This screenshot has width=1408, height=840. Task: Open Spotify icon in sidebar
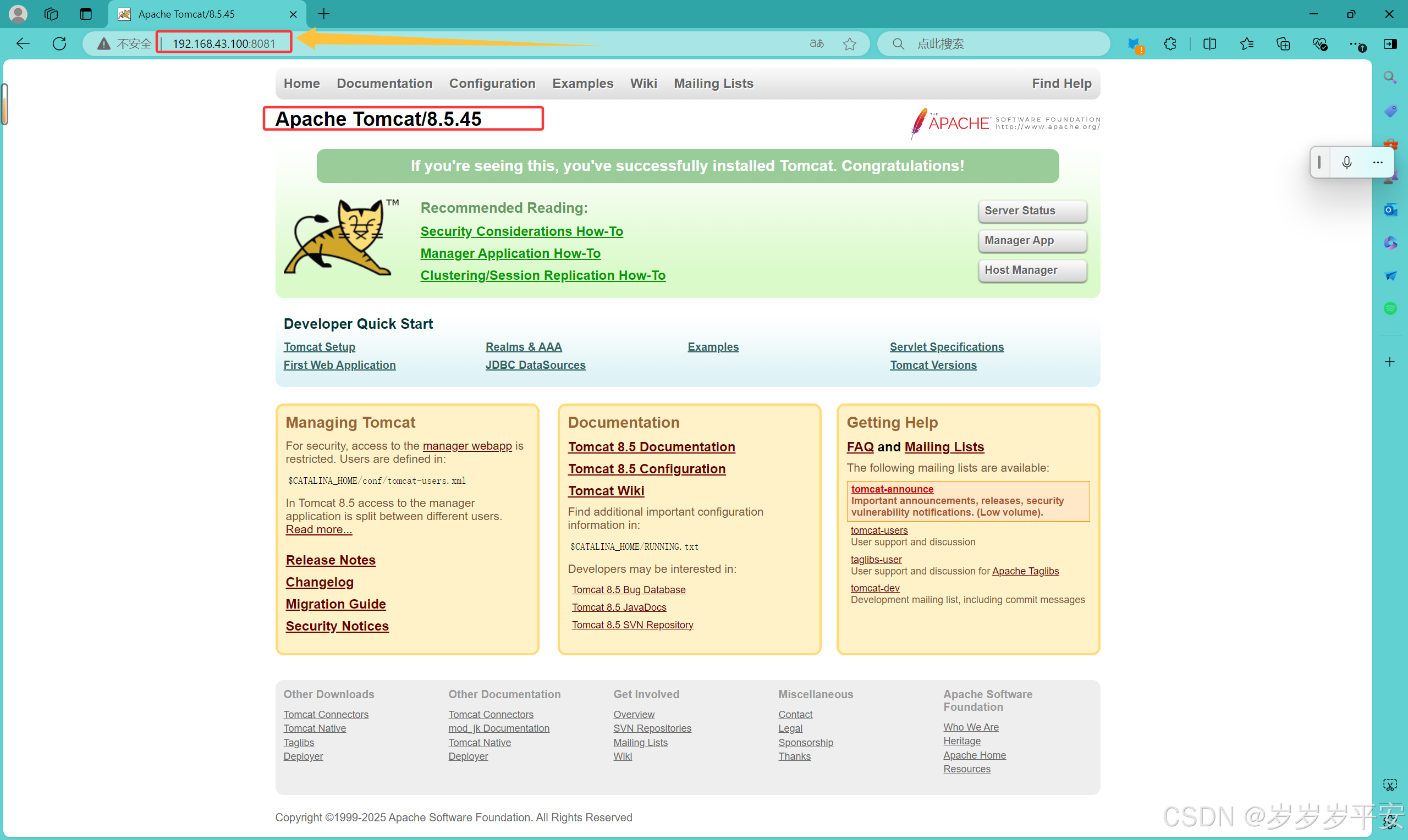(x=1390, y=308)
